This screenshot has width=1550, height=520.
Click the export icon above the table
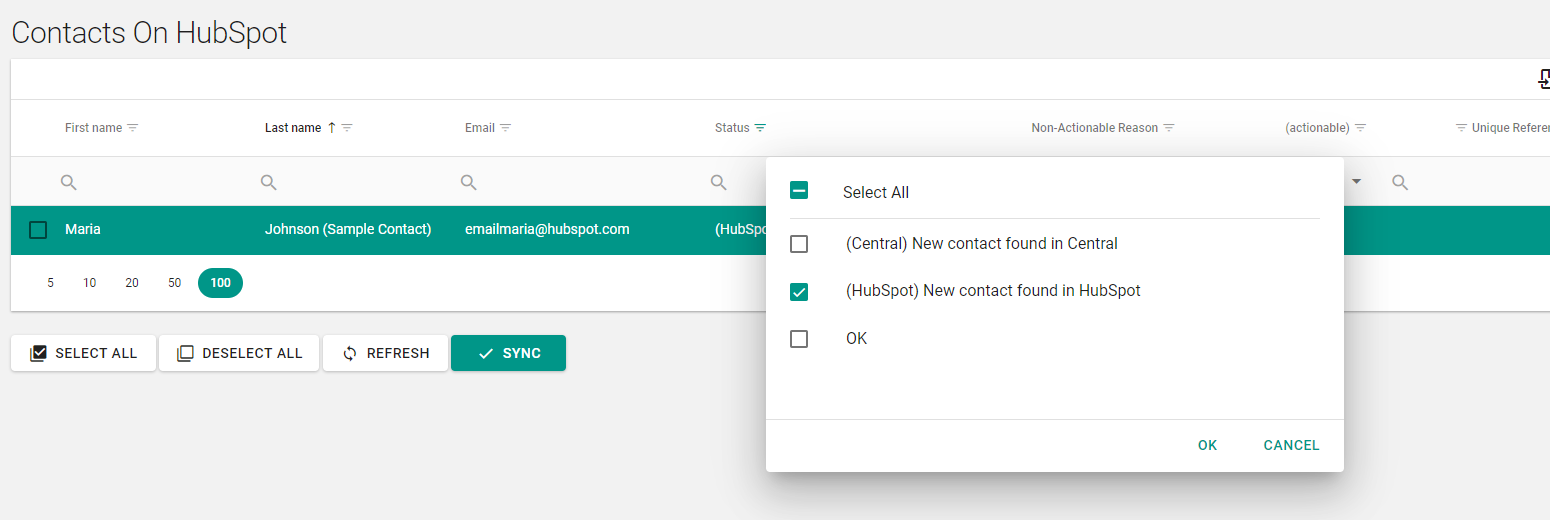coord(1543,79)
